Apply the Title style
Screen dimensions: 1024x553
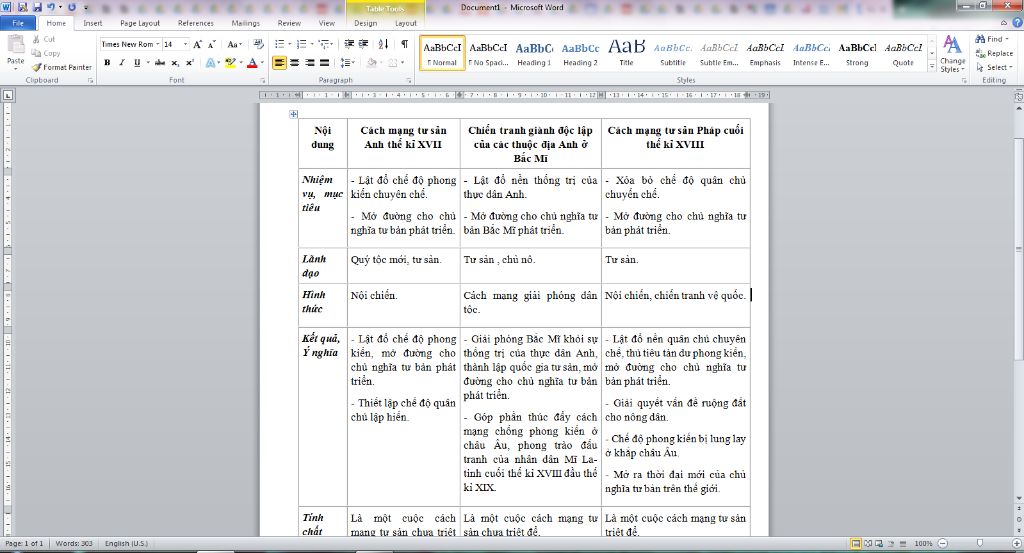point(626,53)
